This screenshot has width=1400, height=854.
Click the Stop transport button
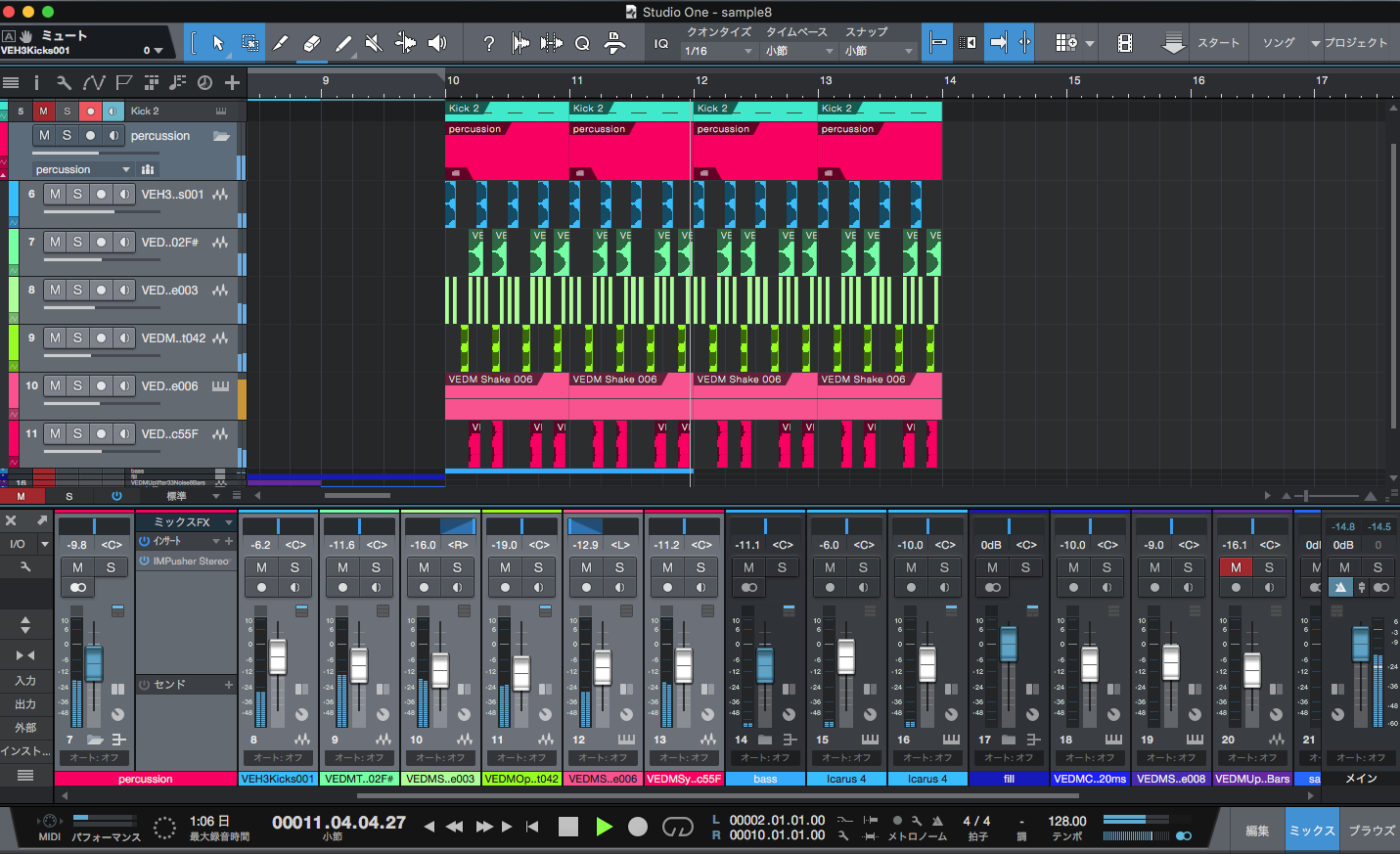pyautogui.click(x=568, y=827)
